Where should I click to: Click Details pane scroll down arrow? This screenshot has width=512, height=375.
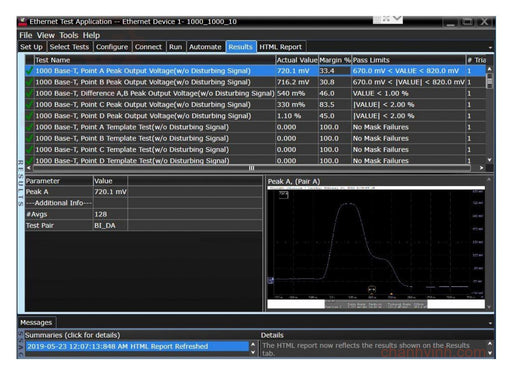[490, 352]
